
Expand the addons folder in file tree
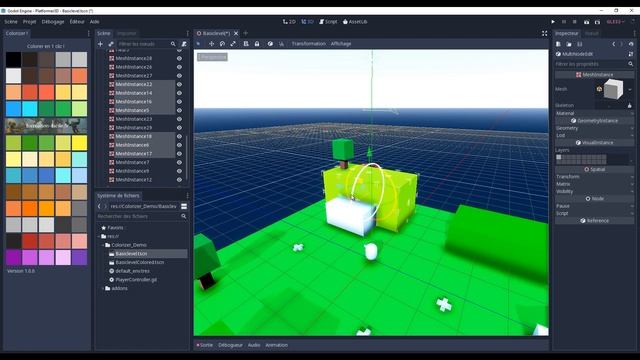coord(102,289)
